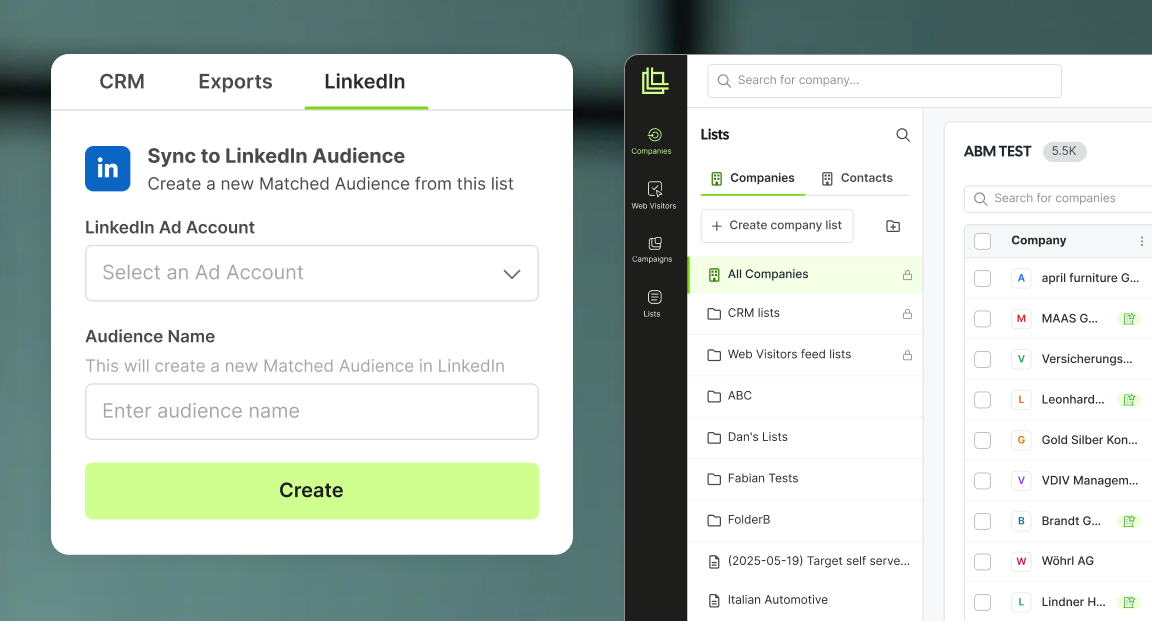Click the green badge icon beside MAAS G...
Viewport: 1152px width, 621px height.
(x=1128, y=319)
